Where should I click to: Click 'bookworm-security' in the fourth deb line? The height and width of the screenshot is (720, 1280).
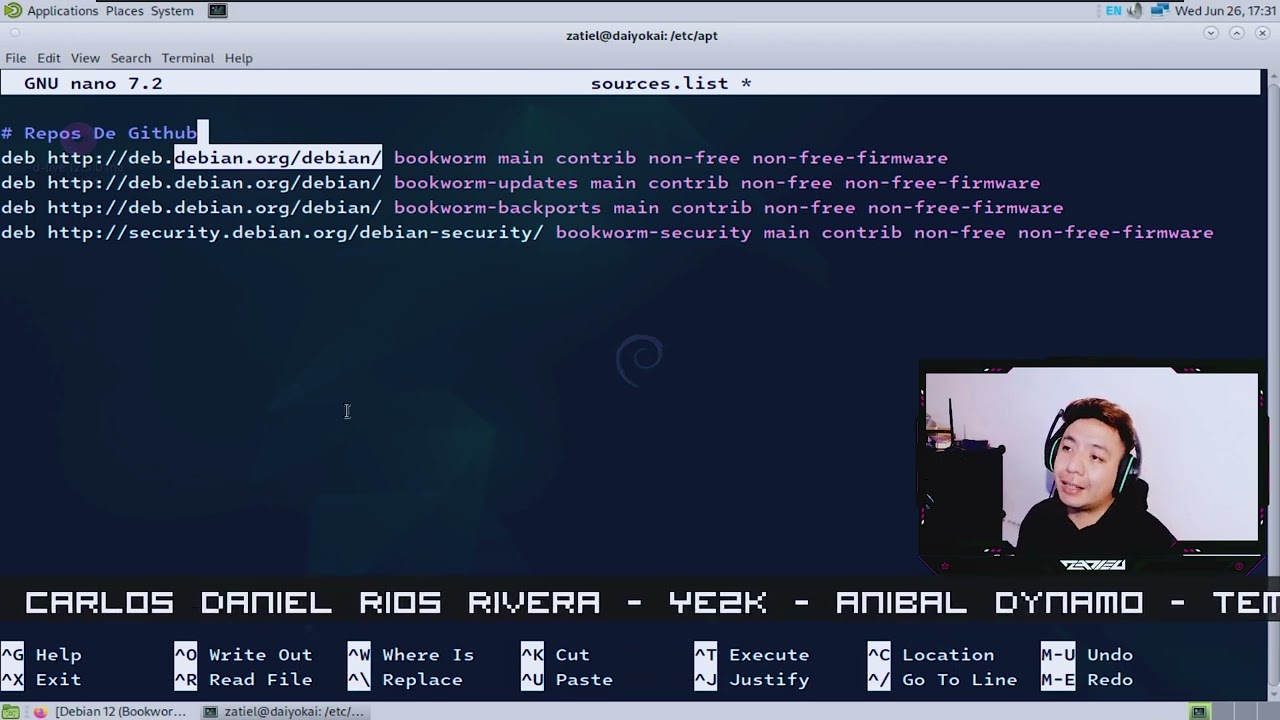click(x=653, y=233)
